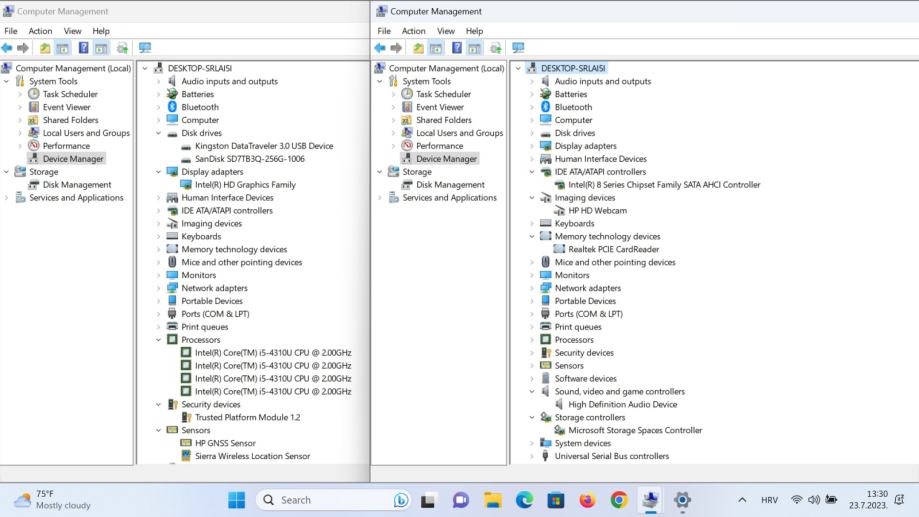The width and height of the screenshot is (919, 517).
Task: Select Software devices in right window
Action: (586, 379)
